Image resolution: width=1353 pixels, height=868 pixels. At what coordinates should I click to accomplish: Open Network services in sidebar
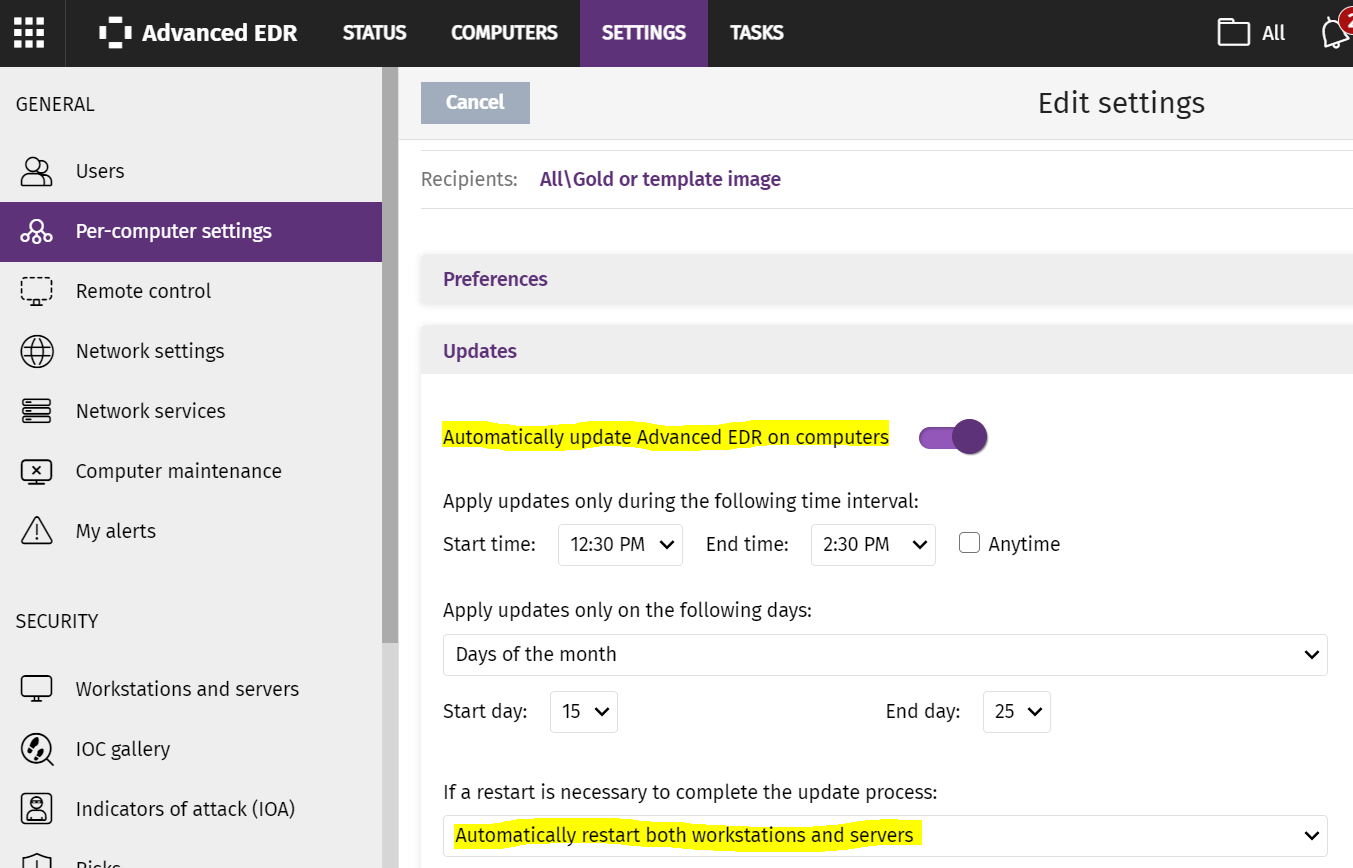coord(191,411)
